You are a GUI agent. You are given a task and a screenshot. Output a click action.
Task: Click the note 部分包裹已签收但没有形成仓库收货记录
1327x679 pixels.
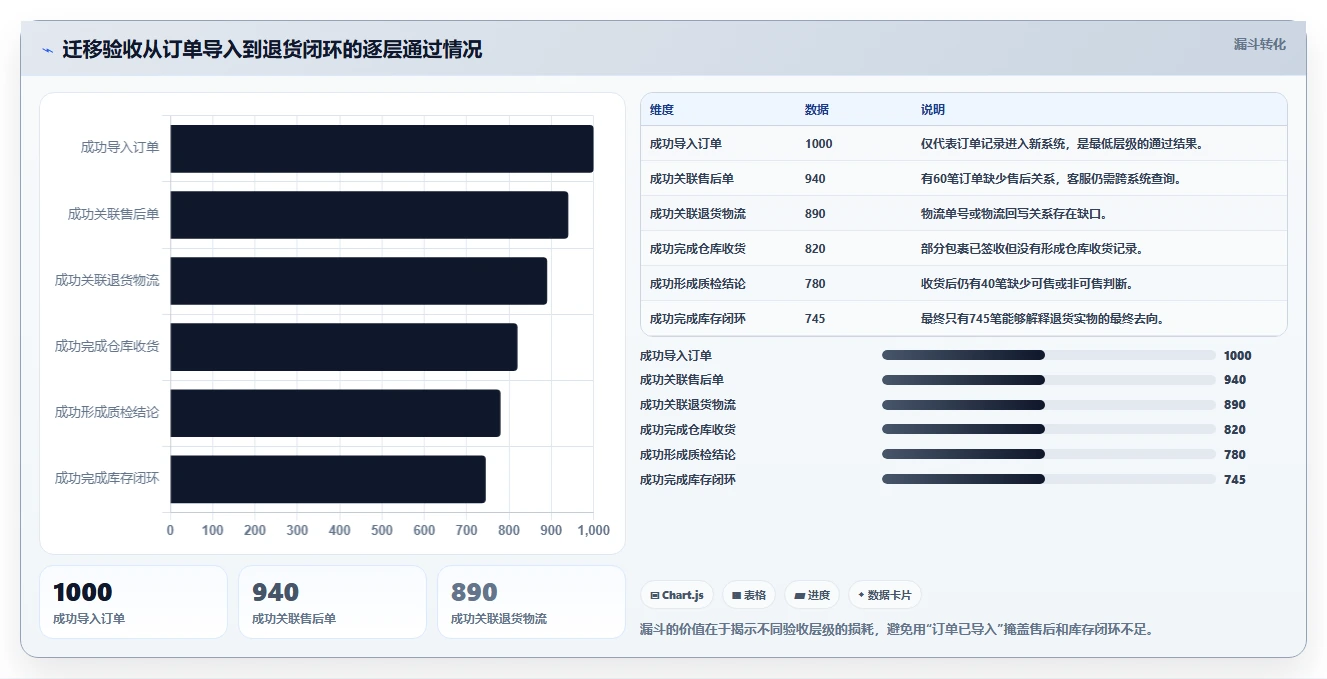click(x=1032, y=249)
